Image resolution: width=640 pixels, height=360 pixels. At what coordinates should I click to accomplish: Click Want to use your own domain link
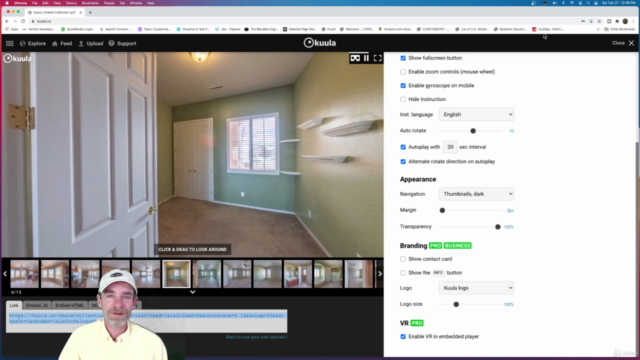(x=256, y=337)
